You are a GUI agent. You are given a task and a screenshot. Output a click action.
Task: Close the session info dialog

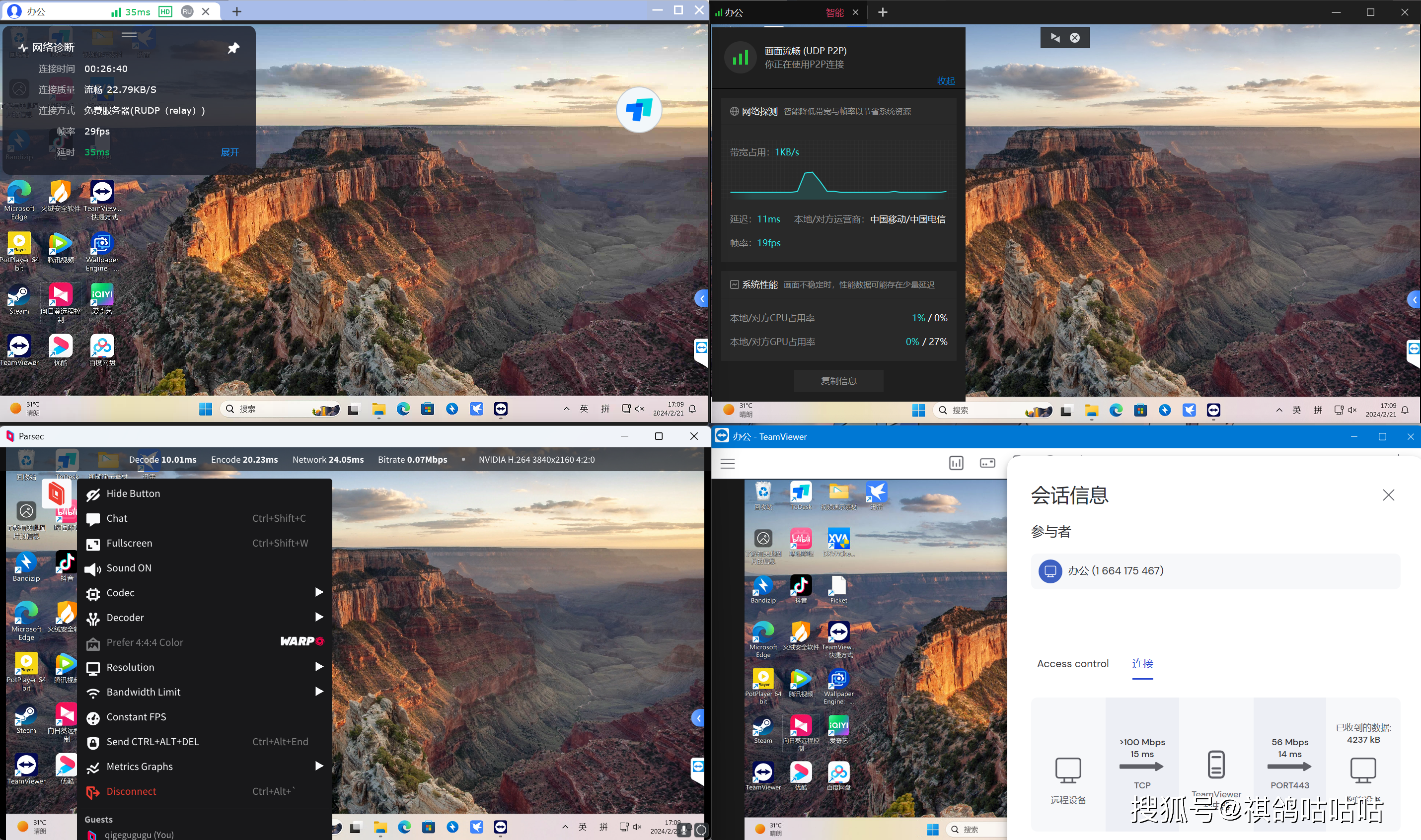pyautogui.click(x=1388, y=495)
